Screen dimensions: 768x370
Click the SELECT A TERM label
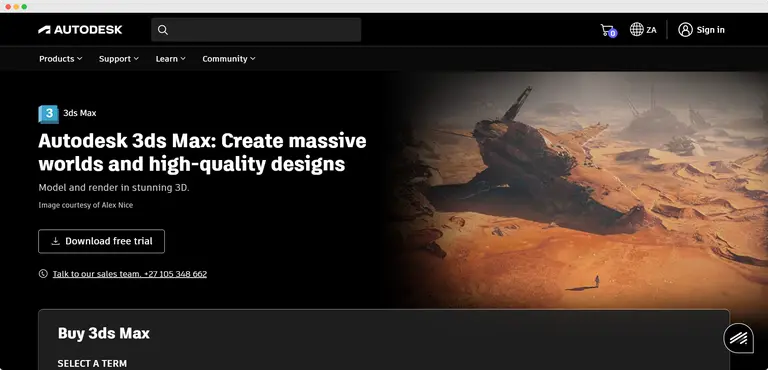92,364
